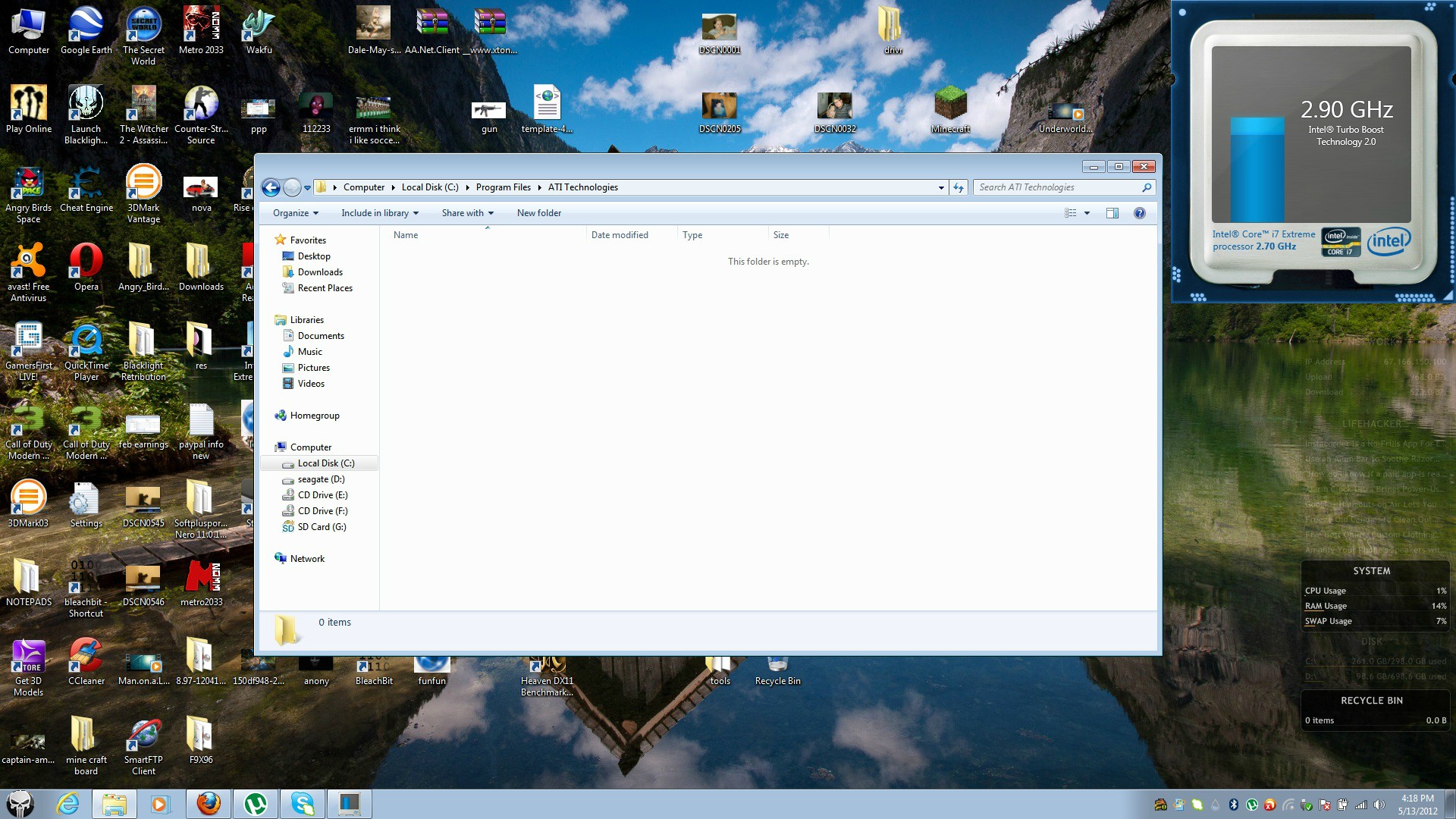The height and width of the screenshot is (819, 1456).
Task: Sort by the Size column header
Action: click(x=799, y=235)
